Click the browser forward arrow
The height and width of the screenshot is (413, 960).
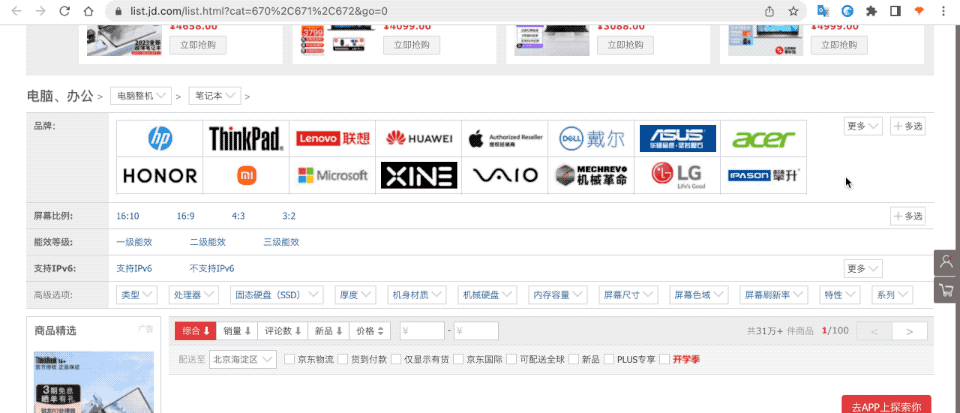pos(40,11)
